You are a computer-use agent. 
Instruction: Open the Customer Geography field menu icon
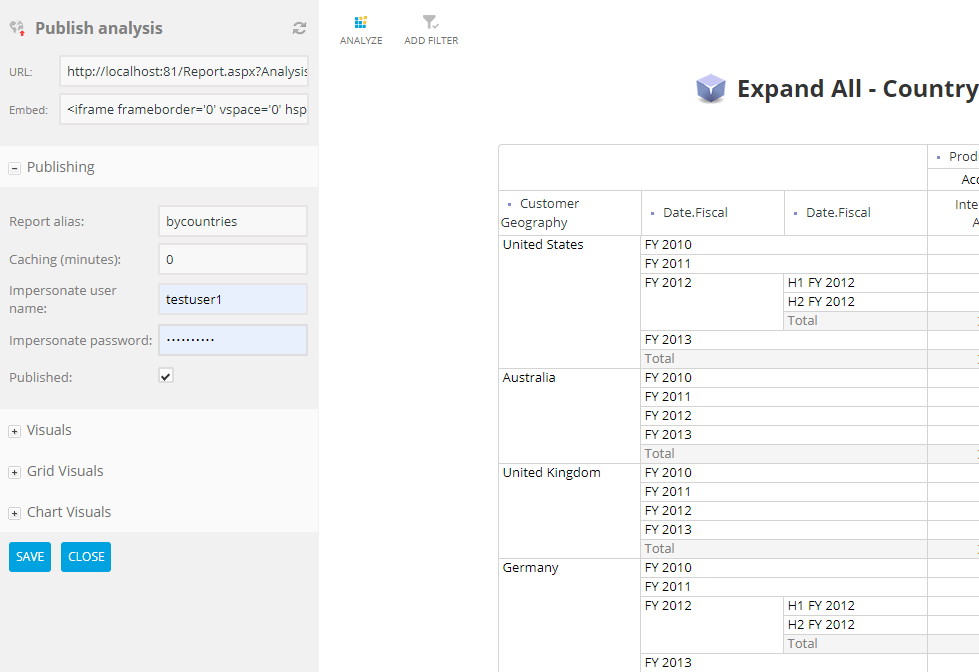tap(510, 203)
